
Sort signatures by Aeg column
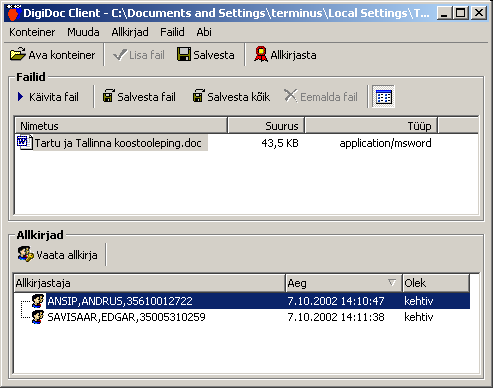point(344,283)
